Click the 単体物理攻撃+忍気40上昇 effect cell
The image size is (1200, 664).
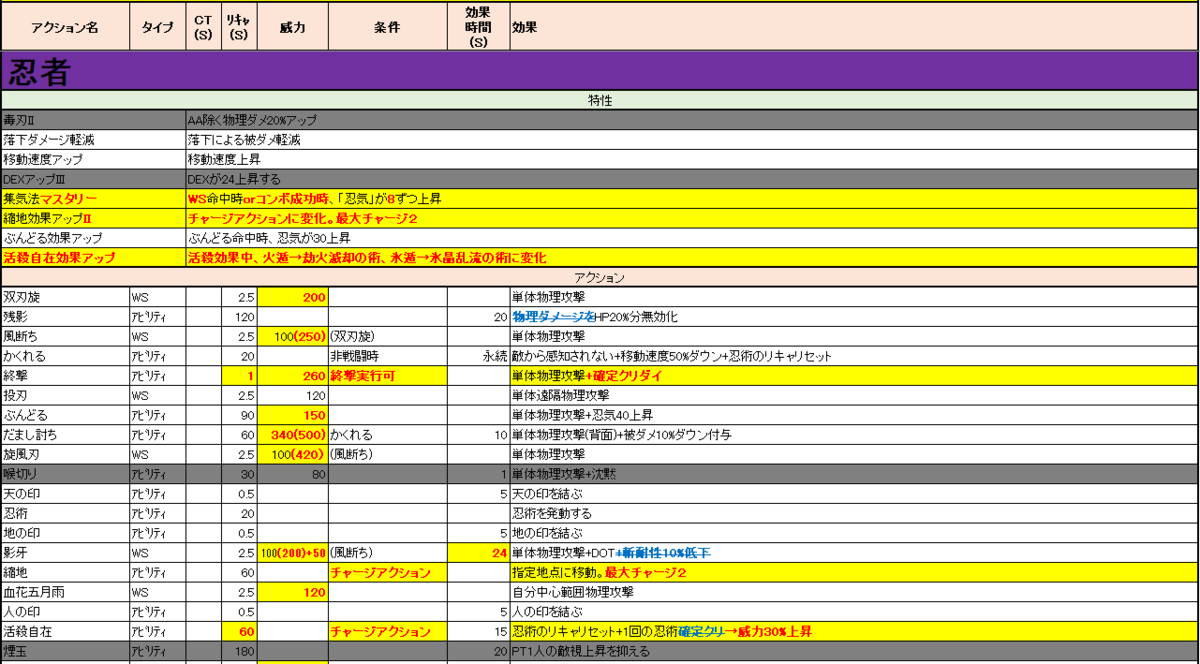[853, 415]
